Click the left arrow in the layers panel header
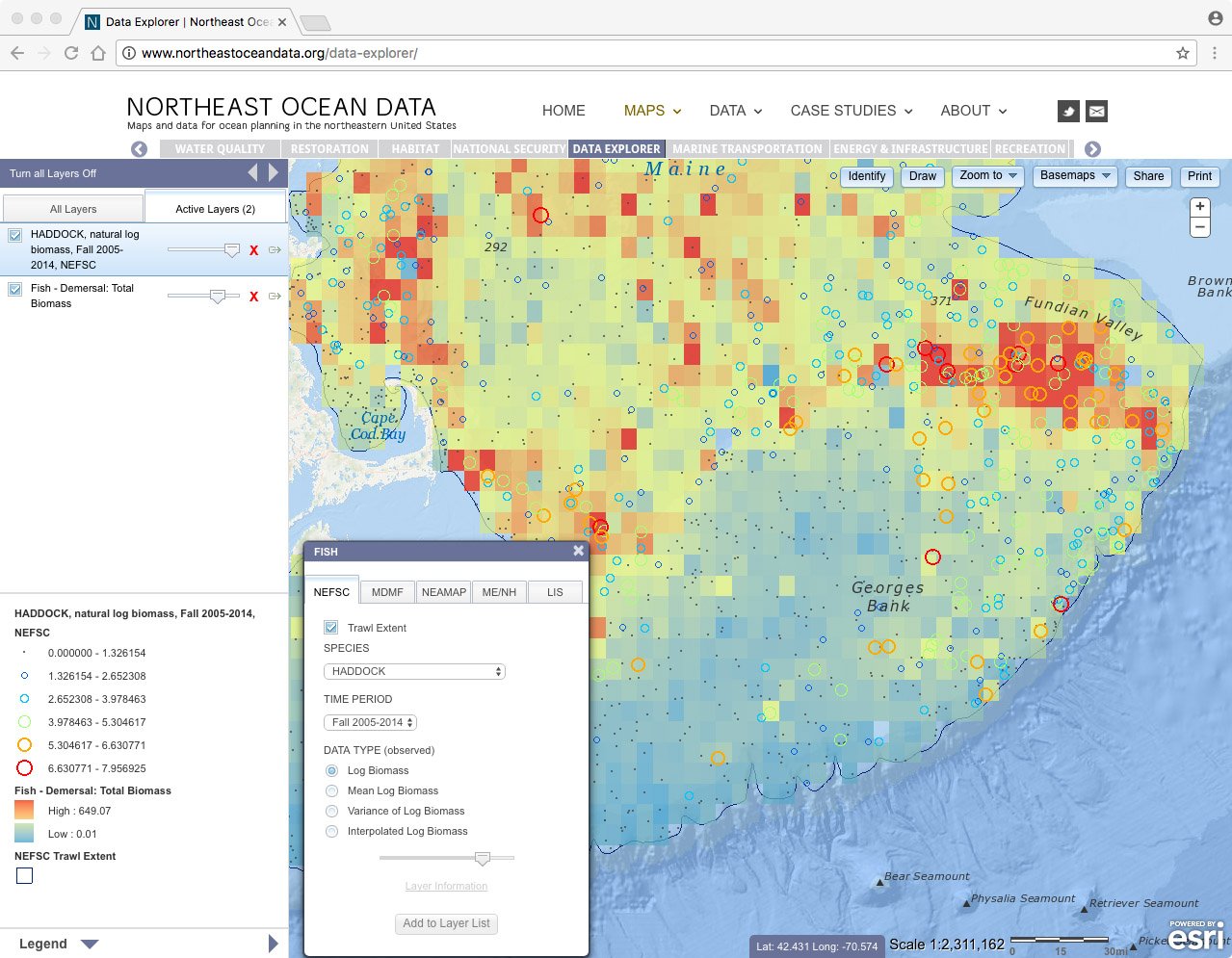Screen dimensions: 1232x958 tap(253, 172)
